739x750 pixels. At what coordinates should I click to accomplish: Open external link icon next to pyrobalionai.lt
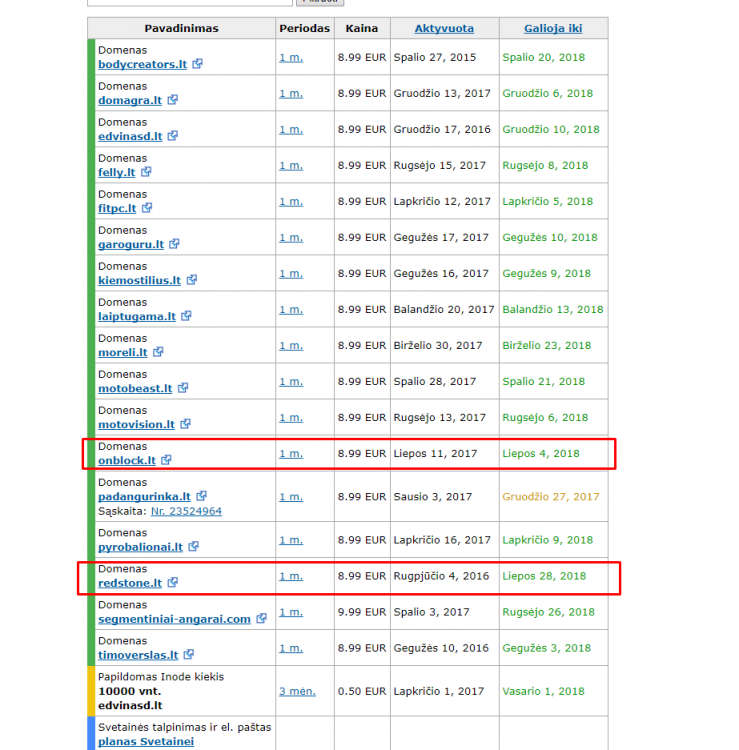(x=193, y=546)
